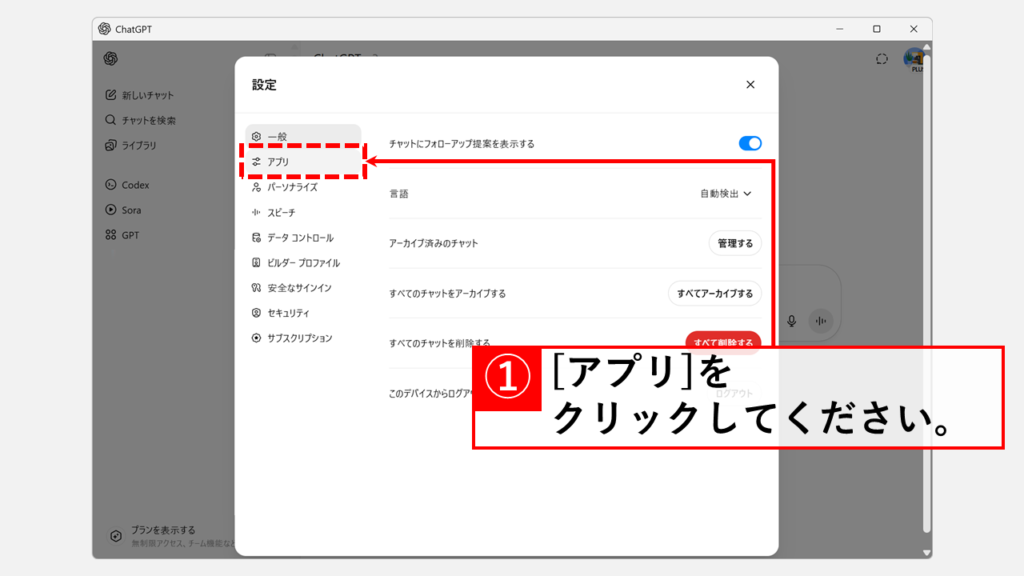Close the settings dialog with X
This screenshot has height=576, width=1024.
coord(750,85)
